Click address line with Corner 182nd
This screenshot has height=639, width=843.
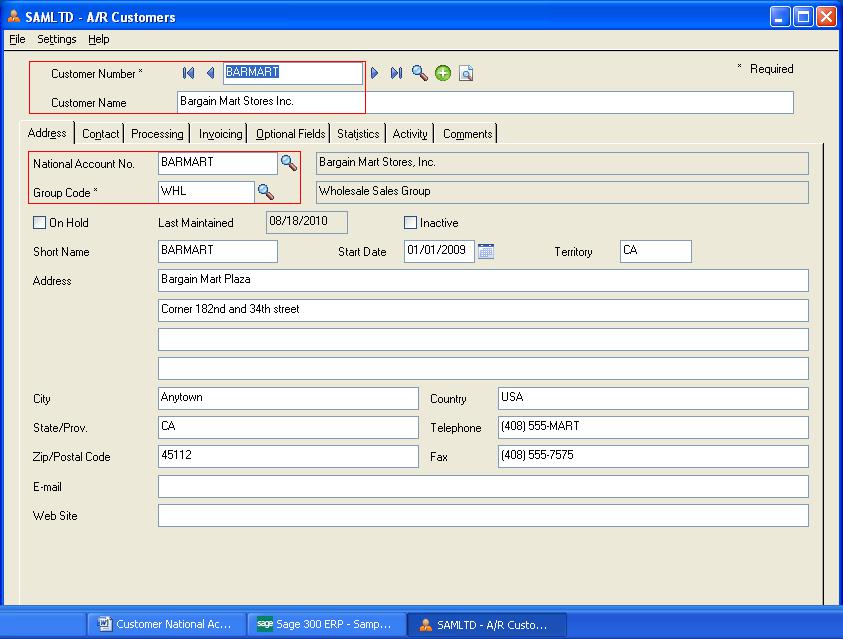tap(483, 310)
